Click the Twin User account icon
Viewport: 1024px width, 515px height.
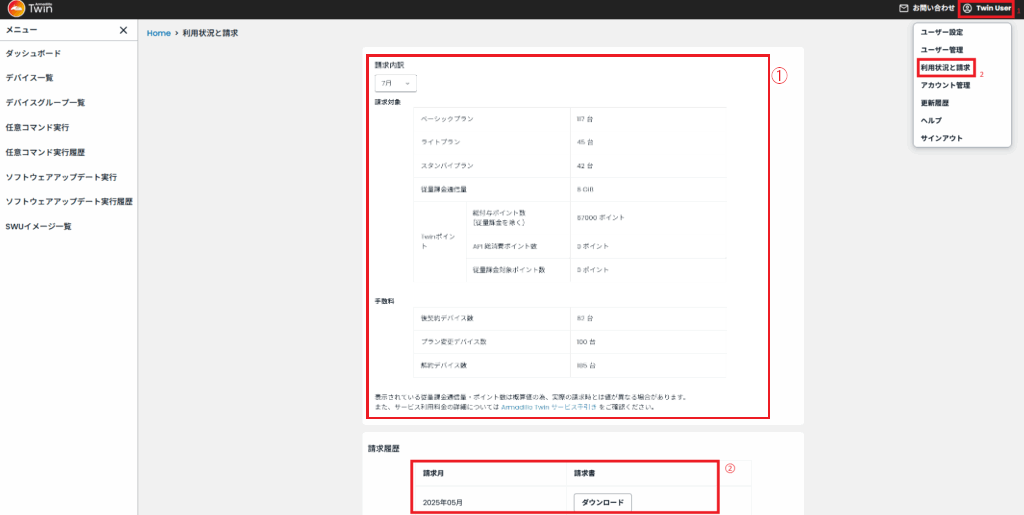click(x=967, y=8)
